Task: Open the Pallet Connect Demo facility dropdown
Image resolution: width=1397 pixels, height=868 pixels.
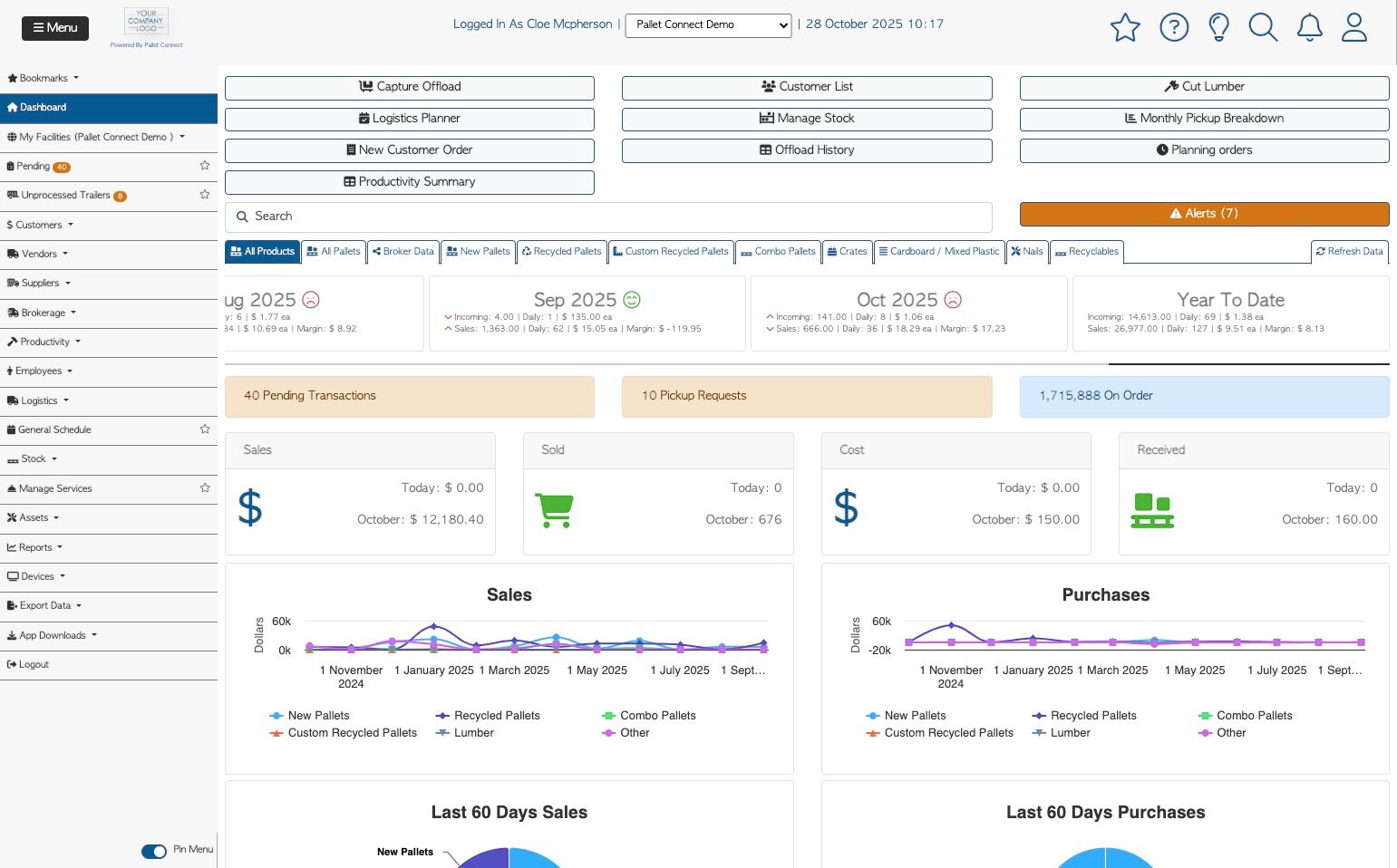Action: coord(708,24)
